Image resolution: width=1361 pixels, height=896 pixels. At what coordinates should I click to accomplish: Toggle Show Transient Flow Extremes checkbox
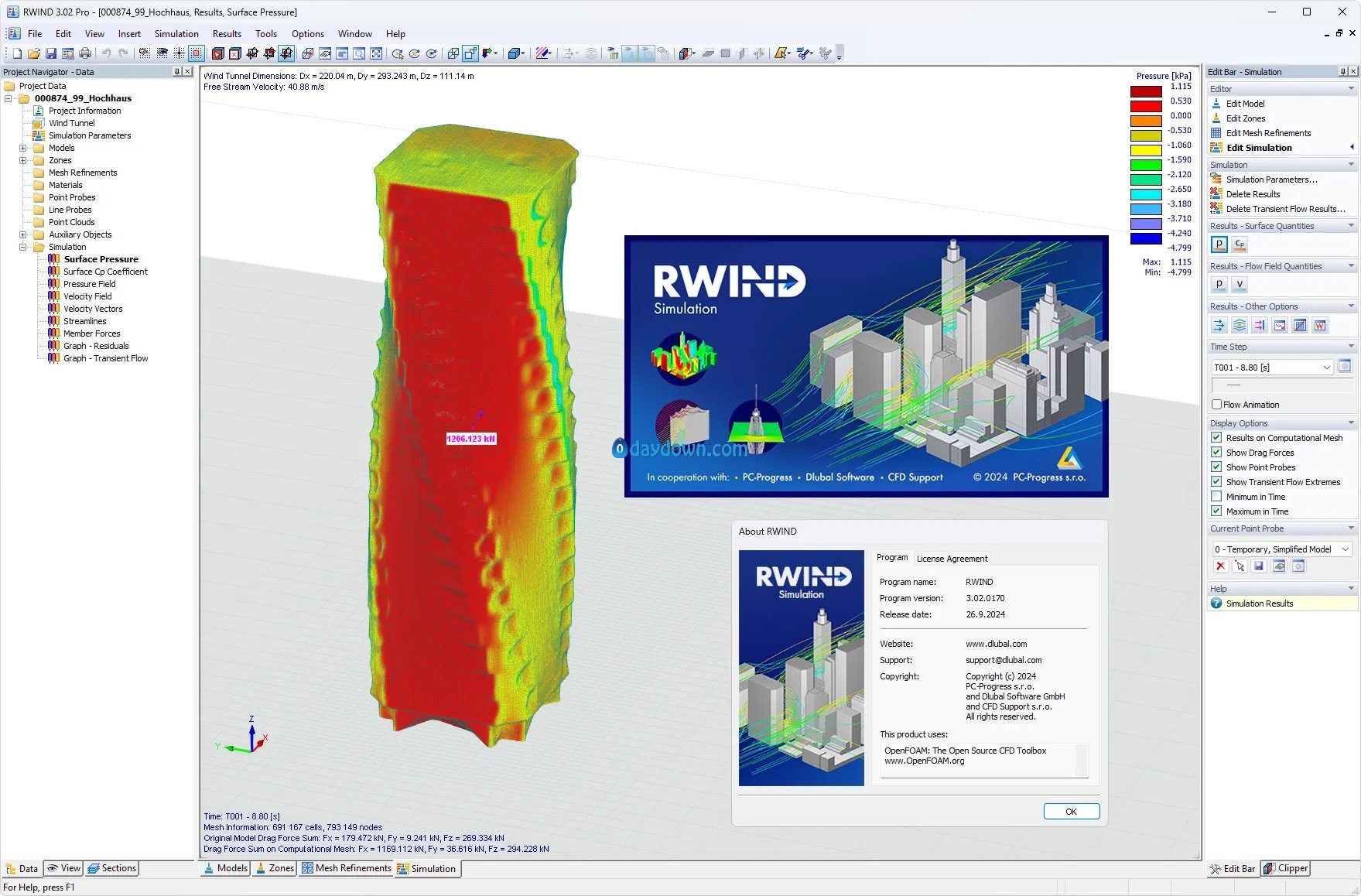tap(1216, 482)
